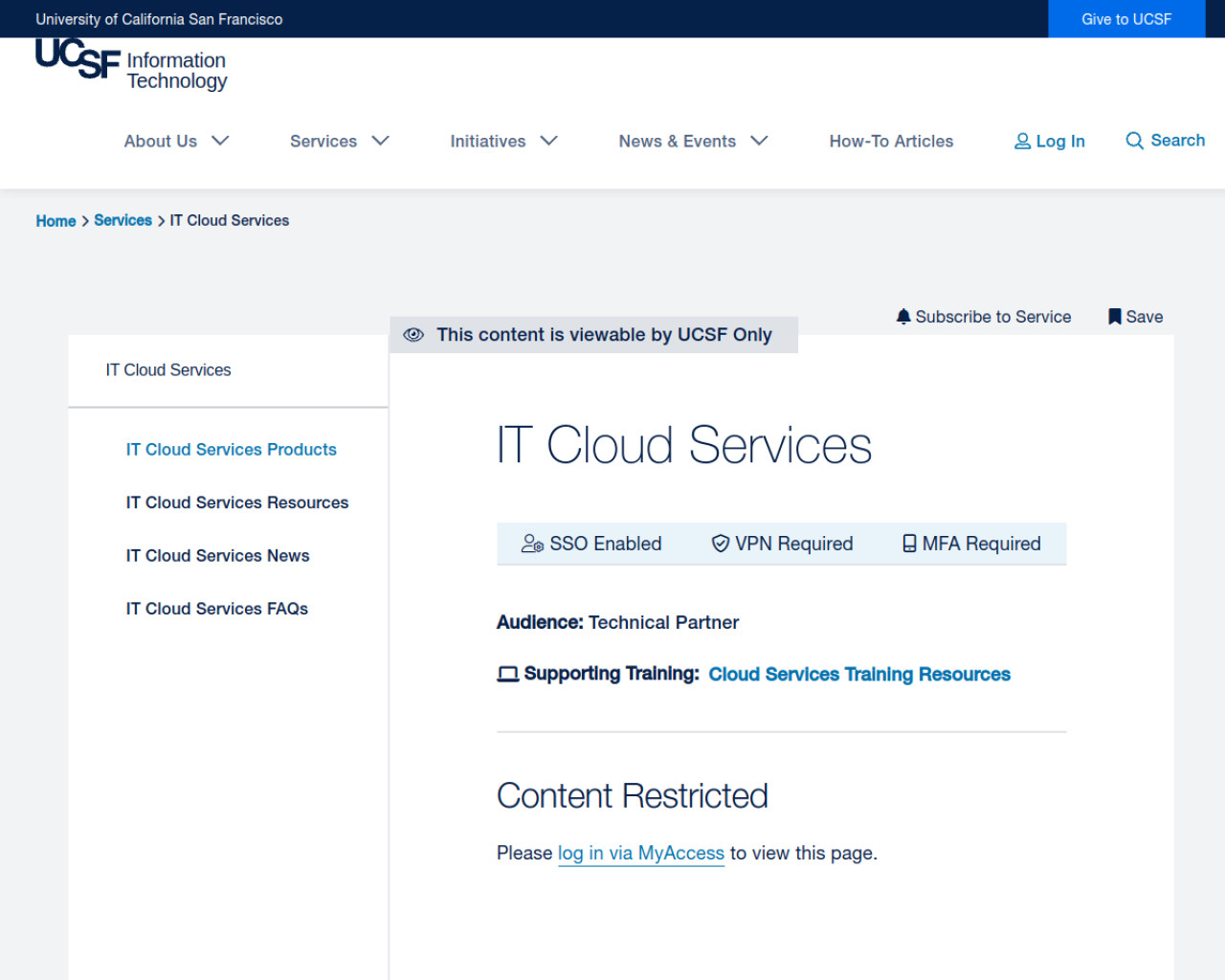Click the Search magnifier icon
The image size is (1225, 980).
1134,141
